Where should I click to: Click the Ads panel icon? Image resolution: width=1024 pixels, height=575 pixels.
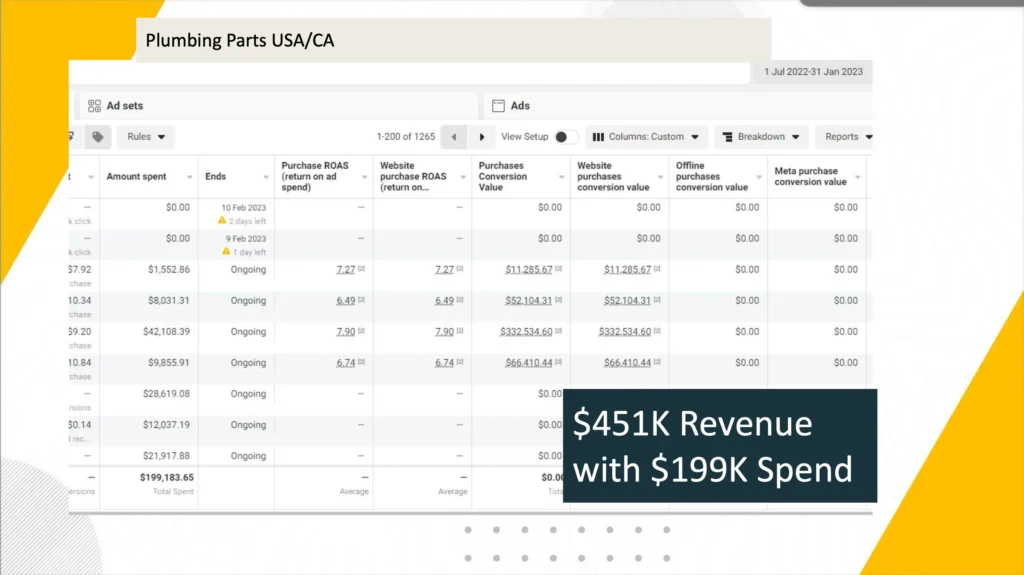point(498,106)
